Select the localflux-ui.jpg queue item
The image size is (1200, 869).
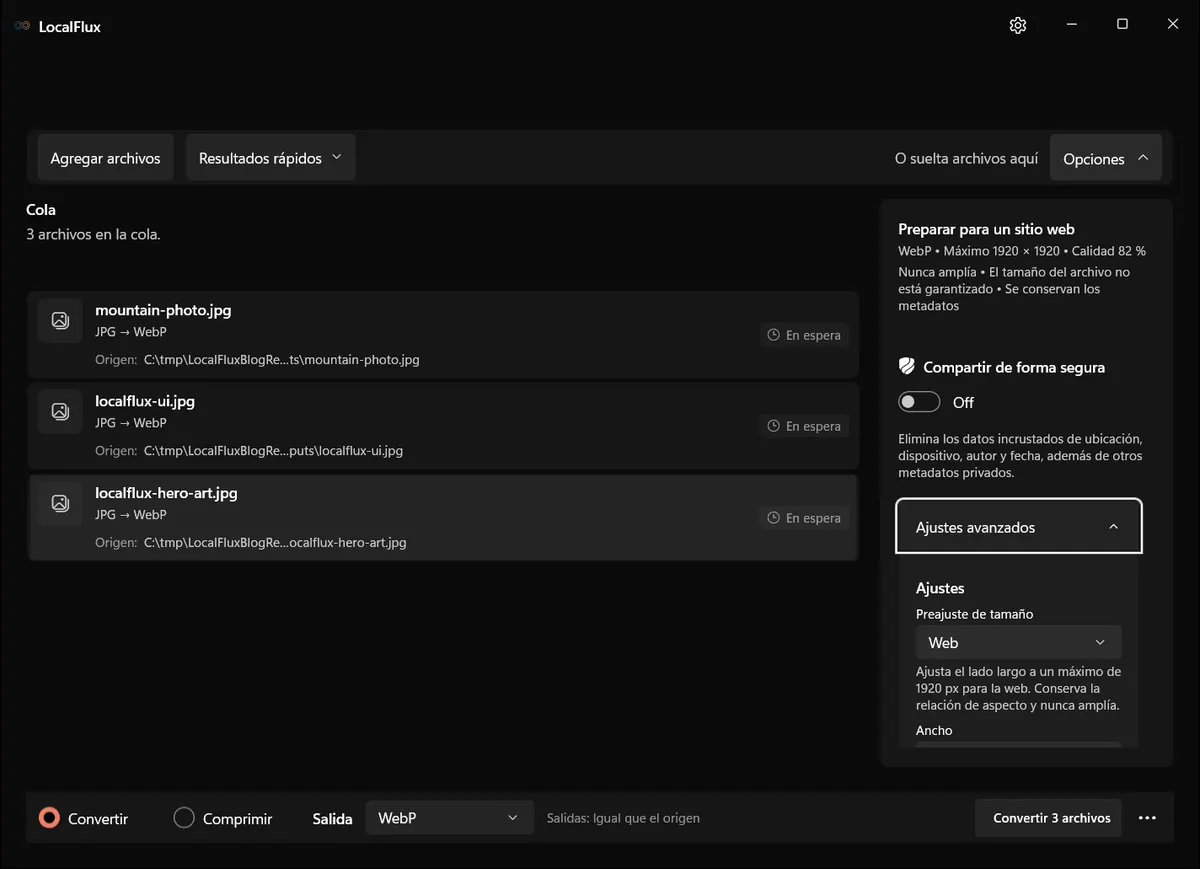click(x=443, y=426)
